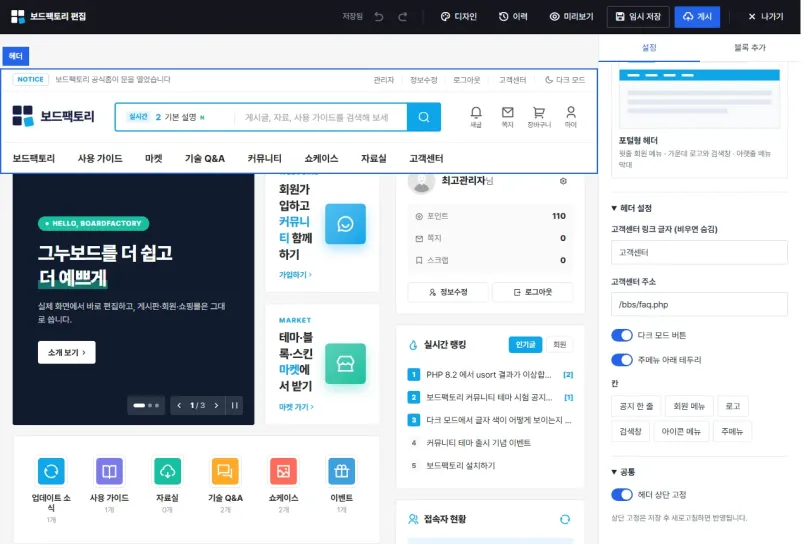810x544 pixels.
Task: Toggle the 주메뉴 아래 테두리 switch
Action: 621,360
